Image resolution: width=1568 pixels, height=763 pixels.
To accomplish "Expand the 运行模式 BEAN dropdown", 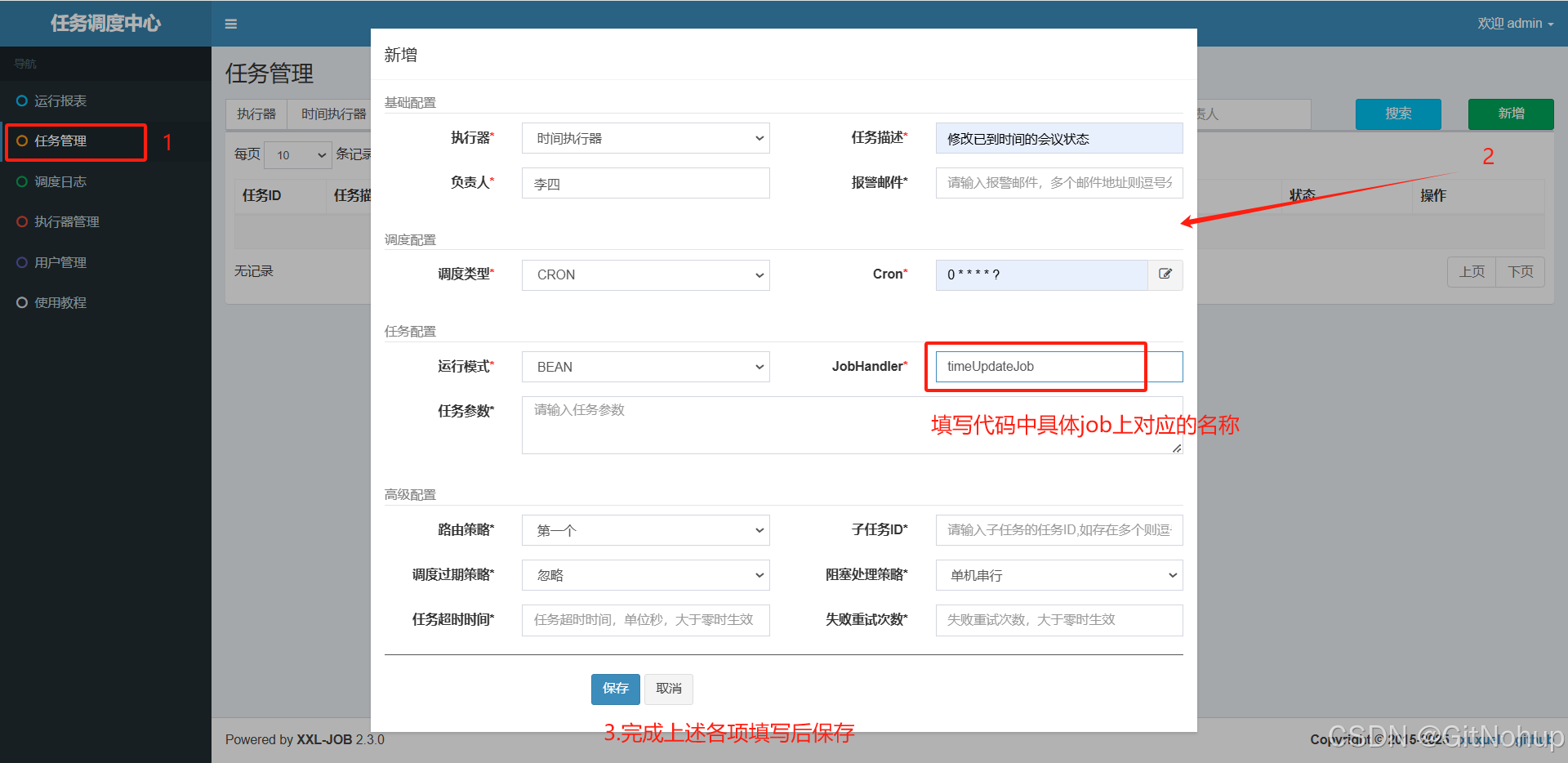I will [x=645, y=367].
